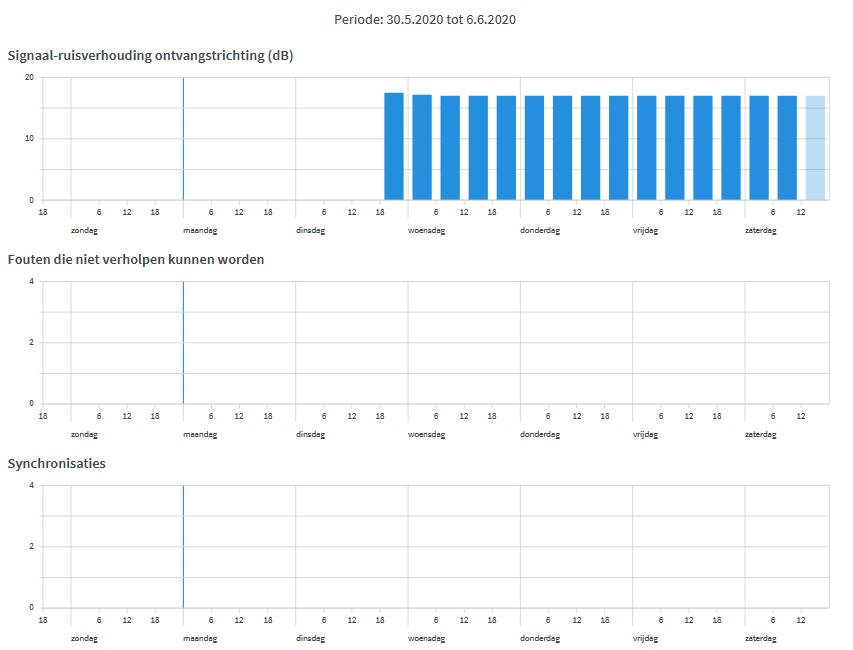The height and width of the screenshot is (650, 853).
Task: Click the vertical marker line in the signal-noise chart
Action: [x=183, y=139]
